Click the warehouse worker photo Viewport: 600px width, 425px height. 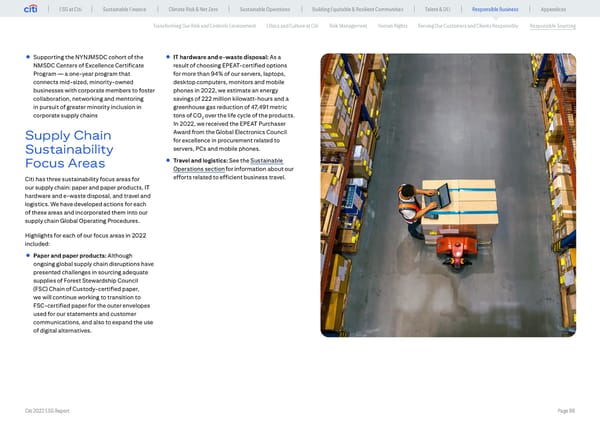pos(454,195)
